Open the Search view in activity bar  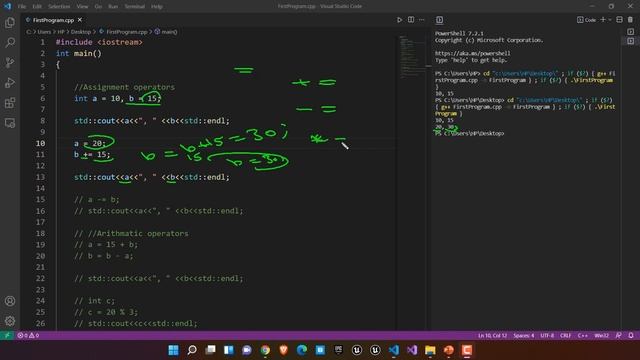(x=10, y=42)
